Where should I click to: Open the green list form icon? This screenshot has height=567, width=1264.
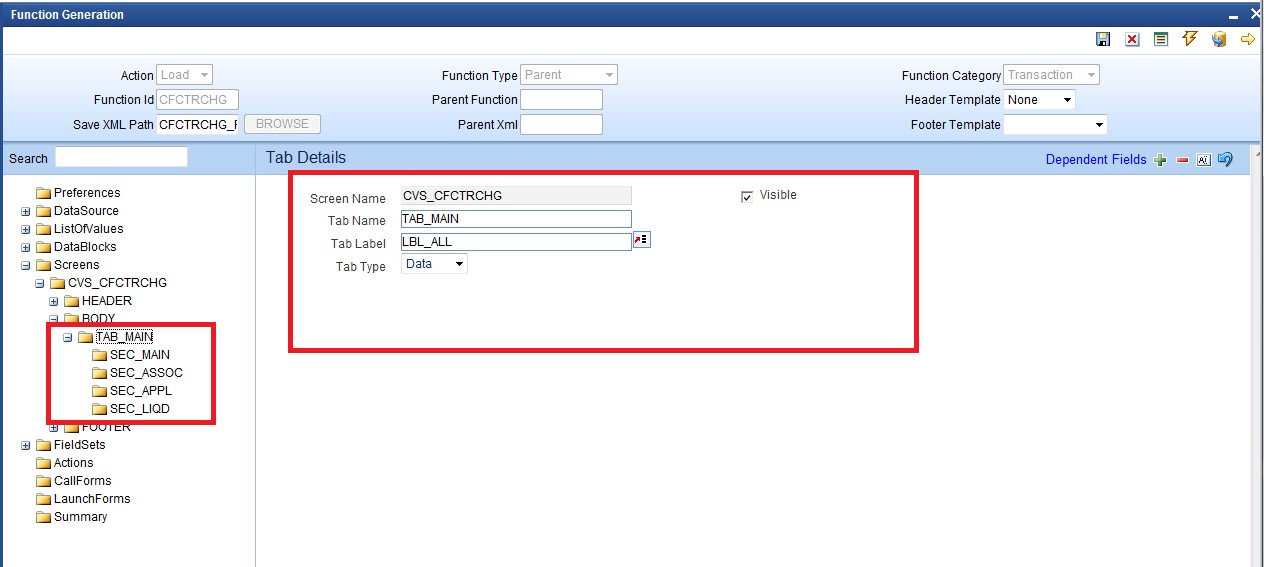coord(1161,39)
